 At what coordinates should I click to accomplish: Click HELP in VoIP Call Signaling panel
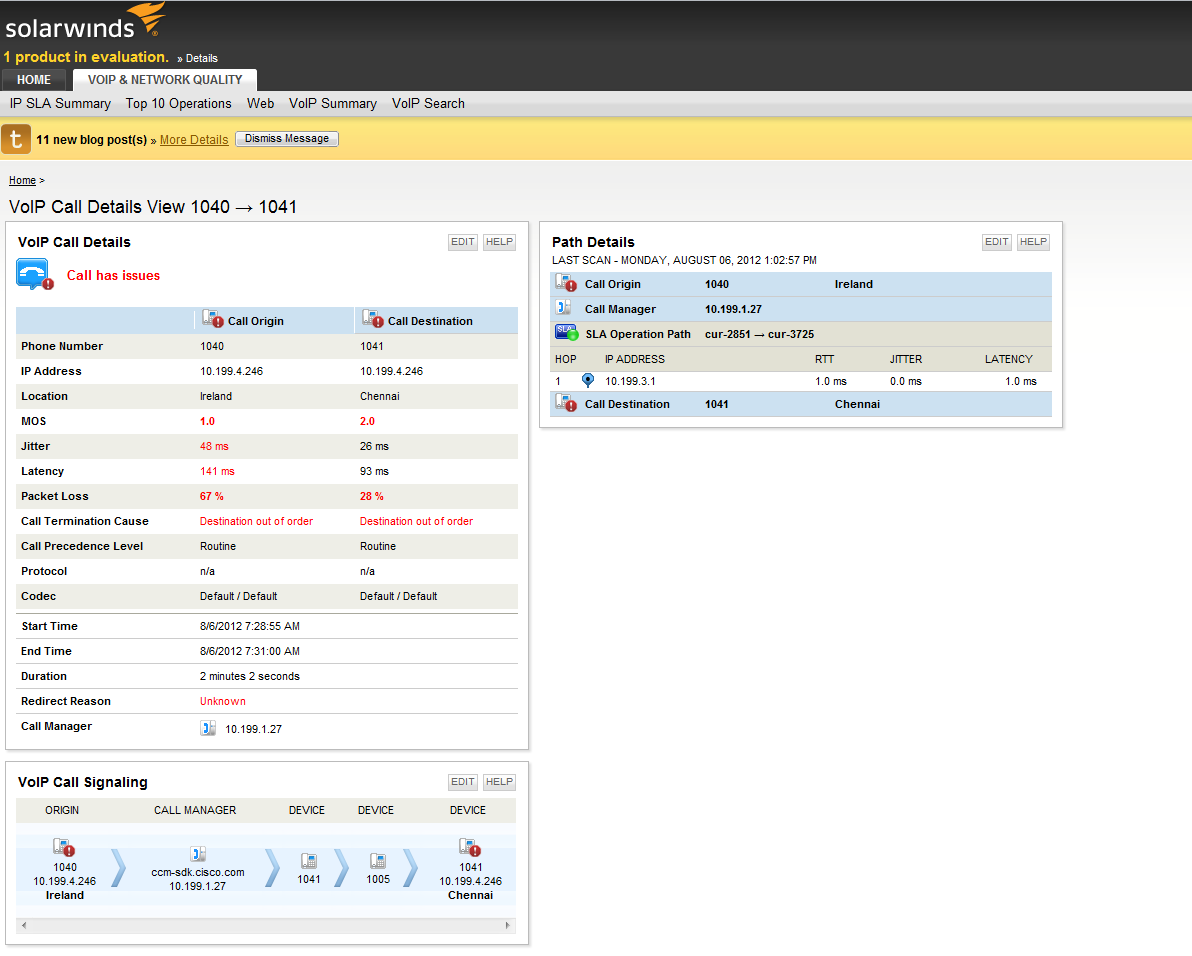499,782
